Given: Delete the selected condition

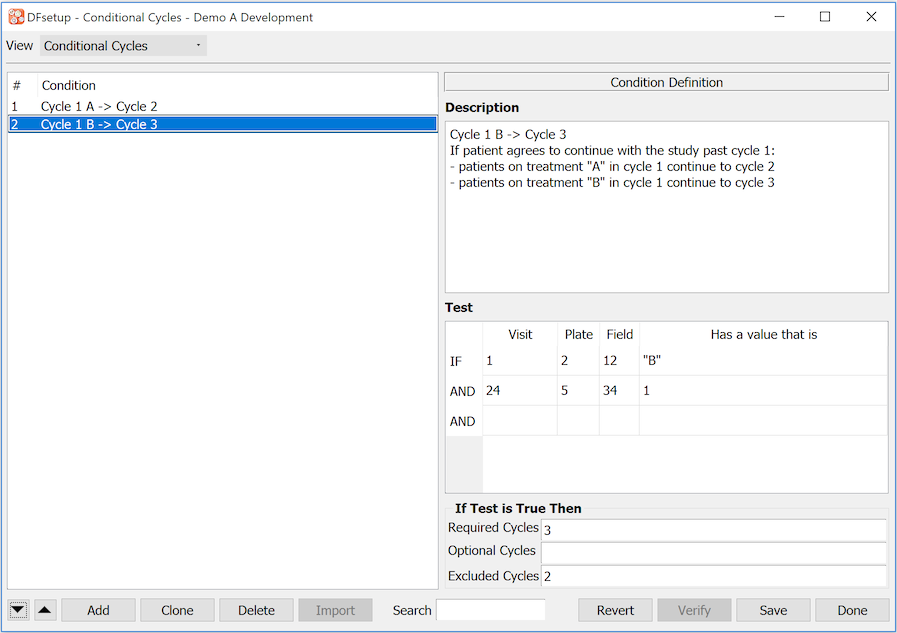Looking at the screenshot, I should (256, 610).
